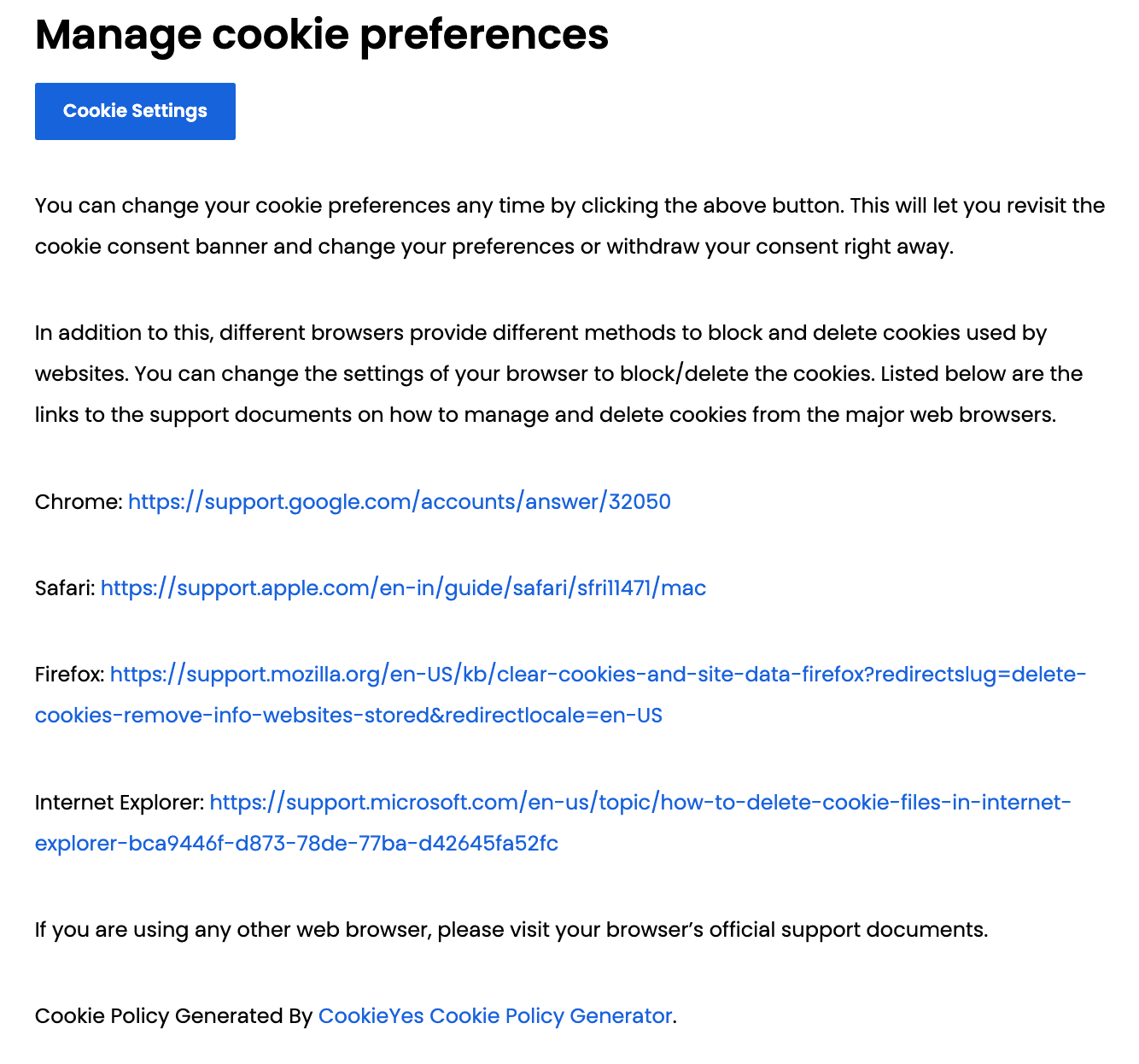Click the link line starting explorer-bca9446f
Image resolution: width=1139 pixels, height=1064 pixels.
(296, 843)
